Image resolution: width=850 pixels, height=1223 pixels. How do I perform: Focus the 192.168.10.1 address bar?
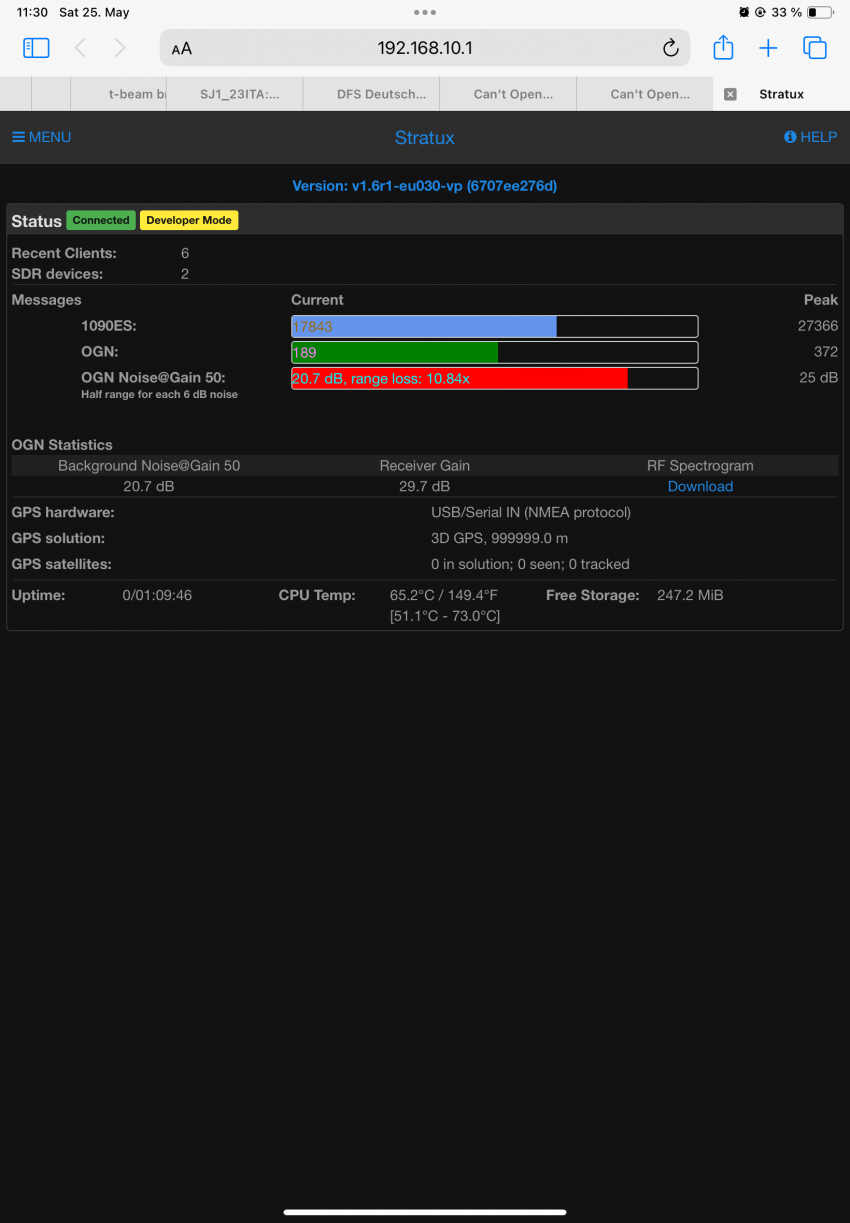(x=425, y=48)
